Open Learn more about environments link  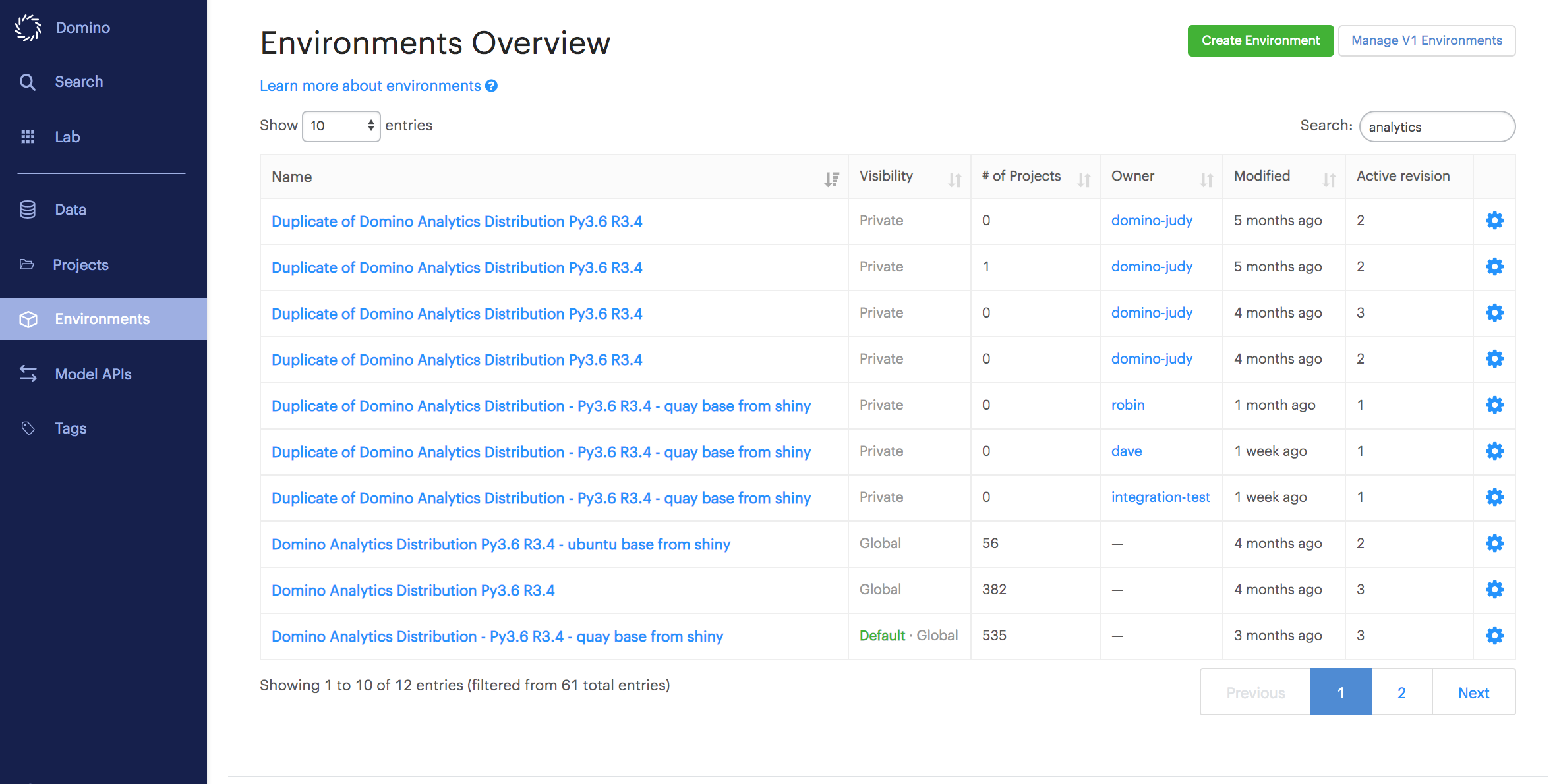tap(370, 86)
